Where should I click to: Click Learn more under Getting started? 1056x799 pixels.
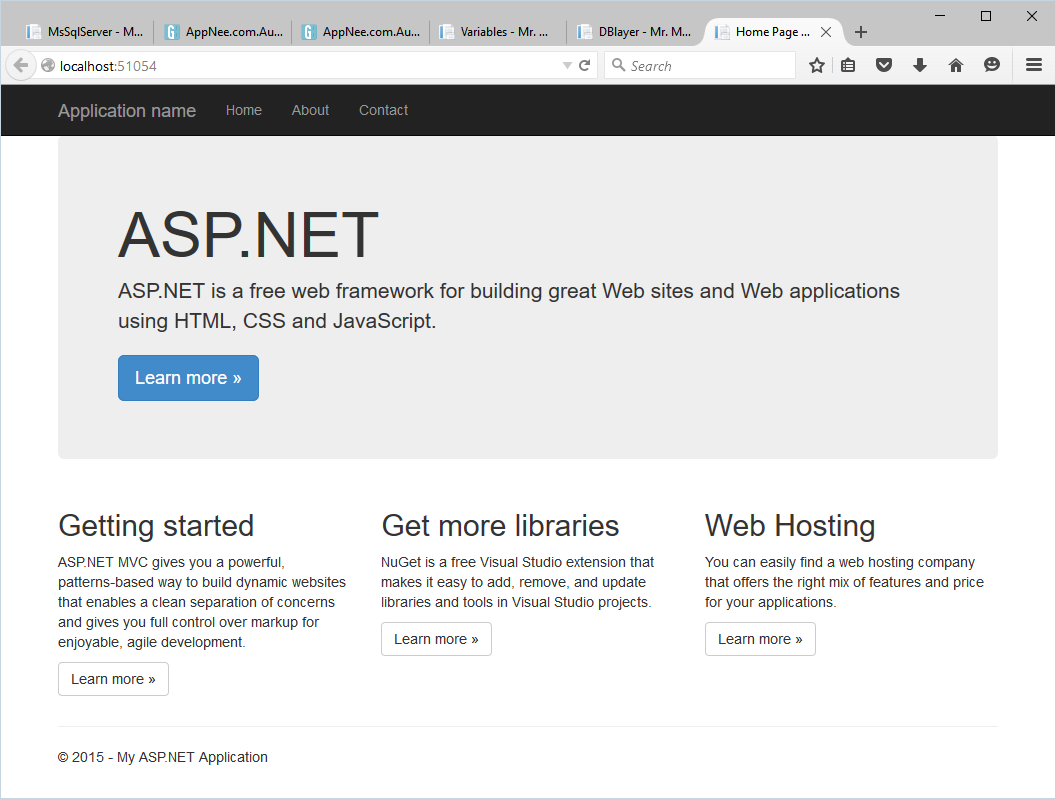[113, 679]
